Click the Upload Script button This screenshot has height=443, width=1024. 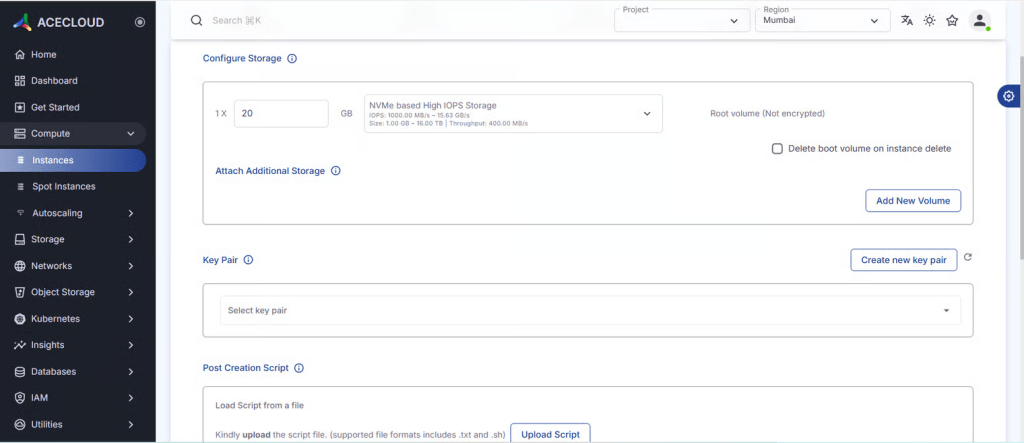(x=550, y=434)
